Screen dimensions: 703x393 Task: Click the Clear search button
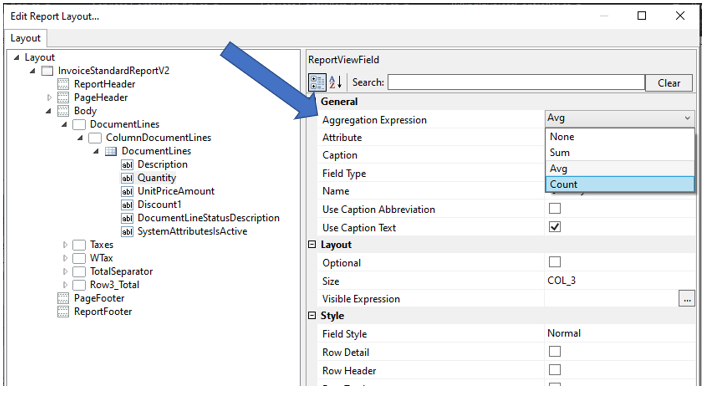tap(668, 83)
